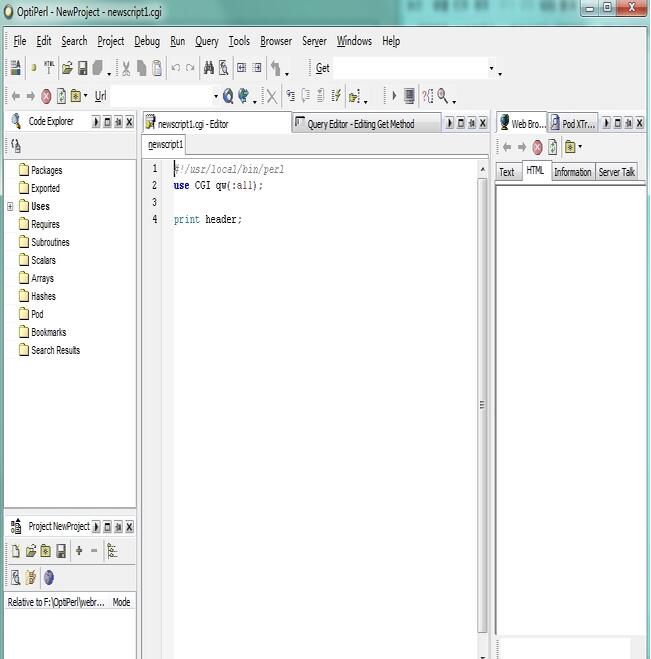Click the Cut scissors icon
Screen dimensions: 651x659
pyautogui.click(x=126, y=68)
